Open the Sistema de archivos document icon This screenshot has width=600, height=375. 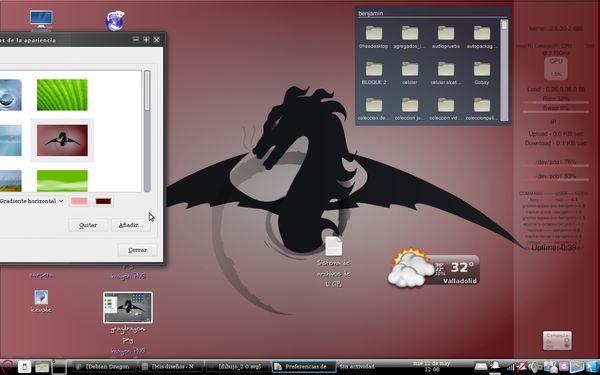coord(333,246)
